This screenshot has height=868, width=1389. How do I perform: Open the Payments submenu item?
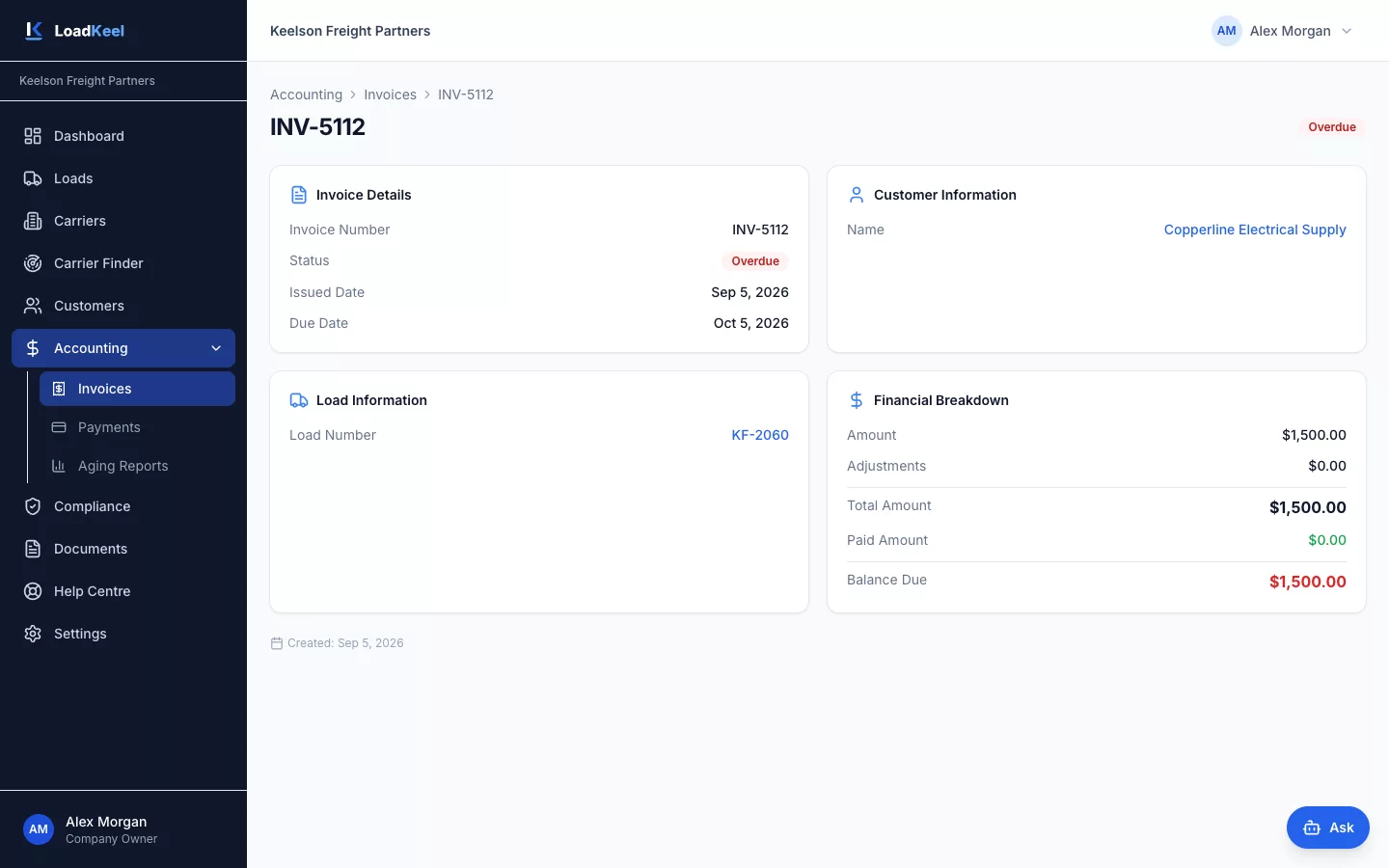click(137, 427)
